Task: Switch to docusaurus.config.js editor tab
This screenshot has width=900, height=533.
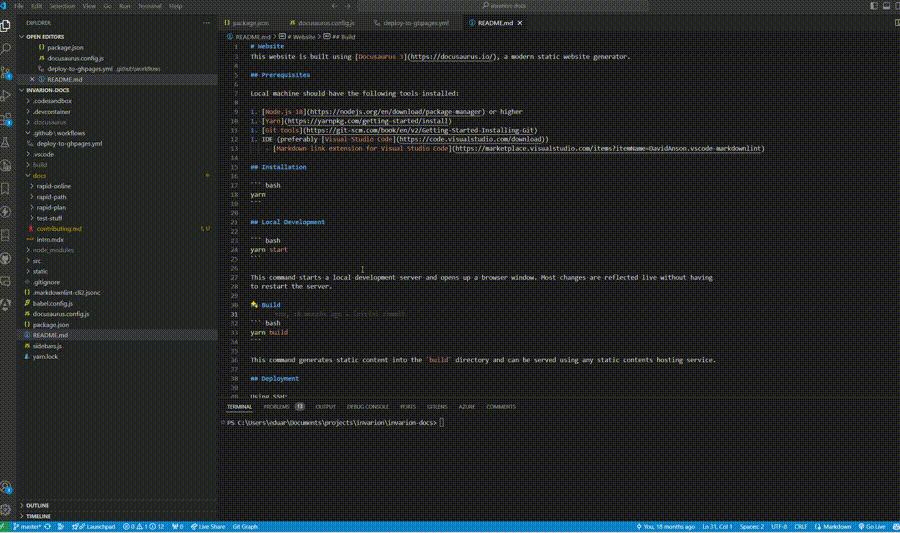Action: [323, 23]
